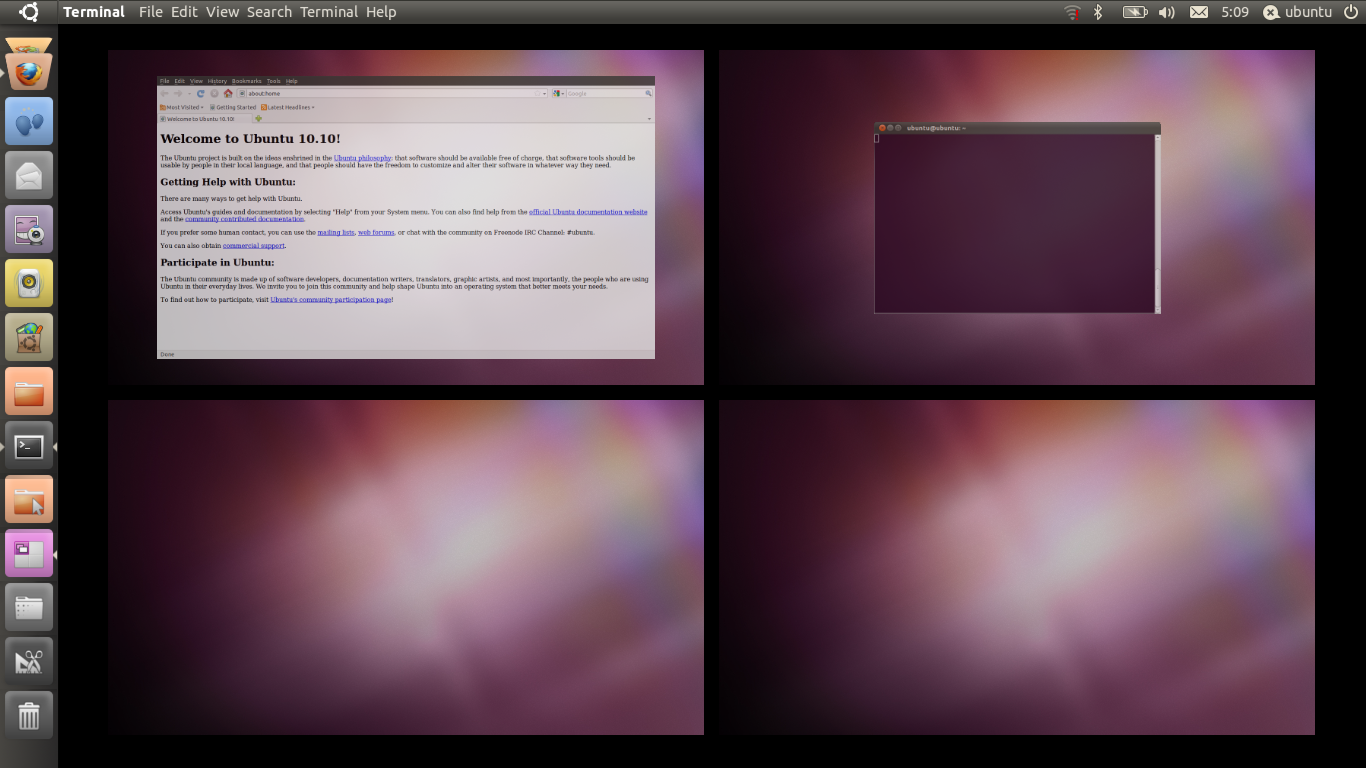Click Firefox's back arrow button
The width and height of the screenshot is (1366, 768).
pyautogui.click(x=164, y=93)
